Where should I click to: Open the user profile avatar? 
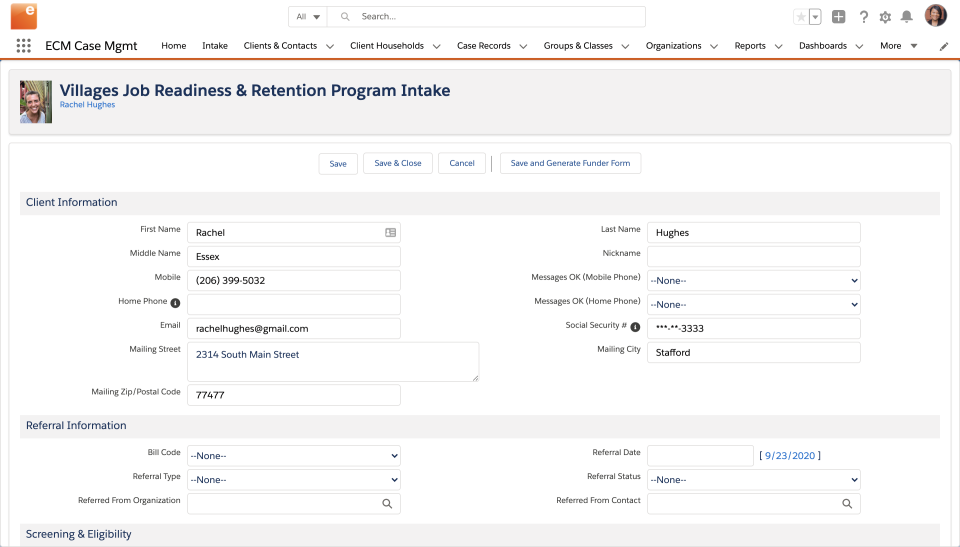tap(935, 16)
